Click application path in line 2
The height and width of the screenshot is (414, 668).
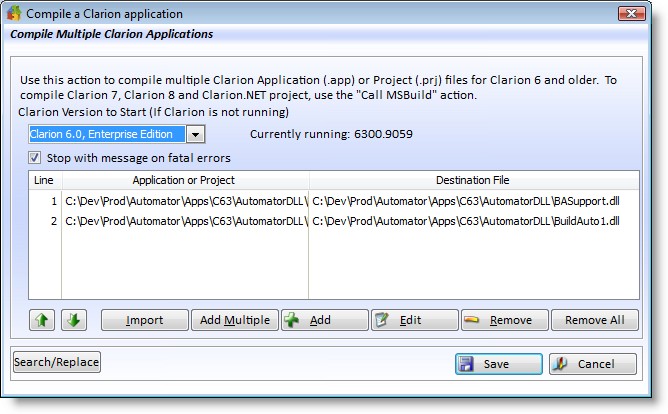point(186,221)
